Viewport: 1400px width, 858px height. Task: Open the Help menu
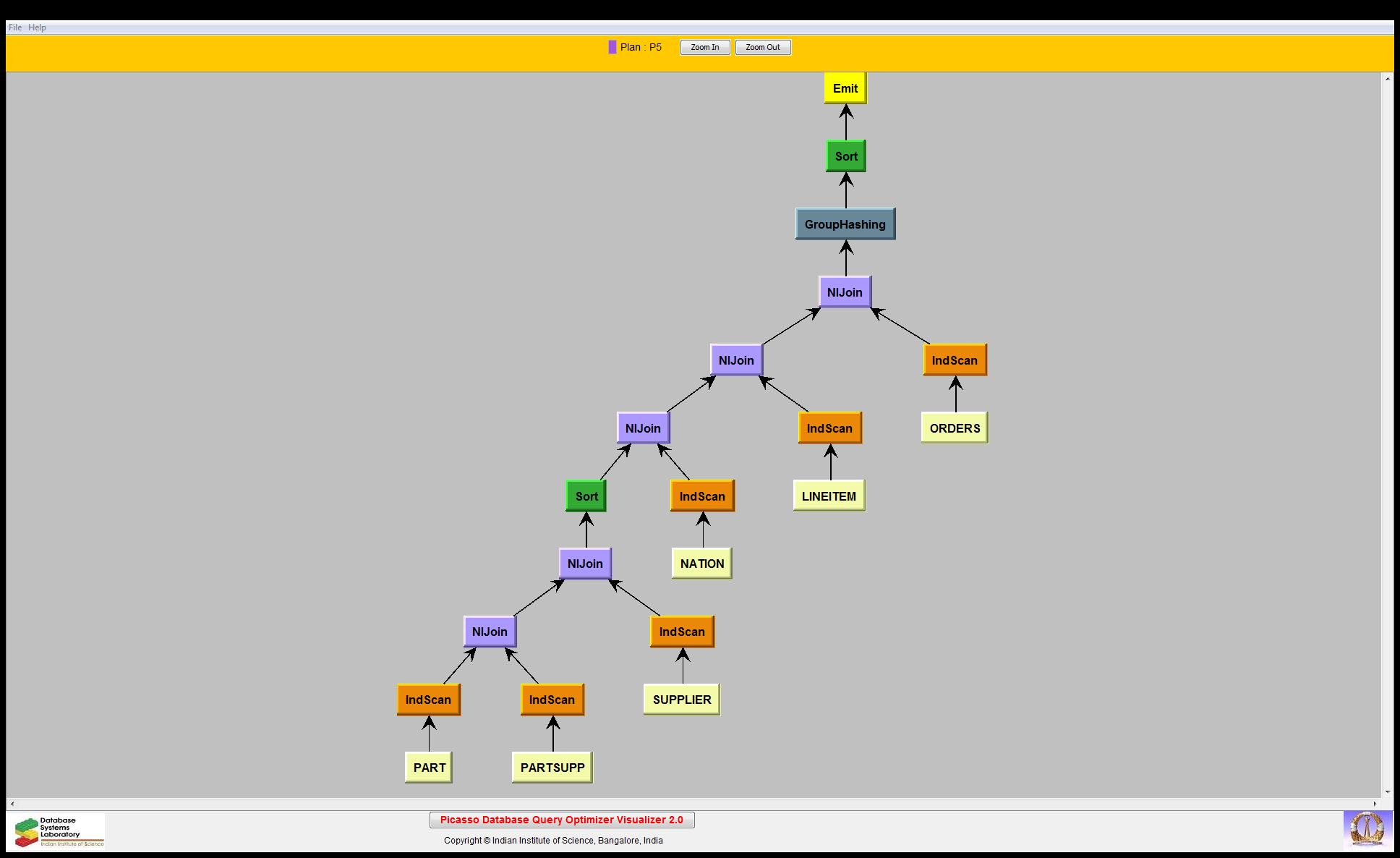pyautogui.click(x=37, y=27)
